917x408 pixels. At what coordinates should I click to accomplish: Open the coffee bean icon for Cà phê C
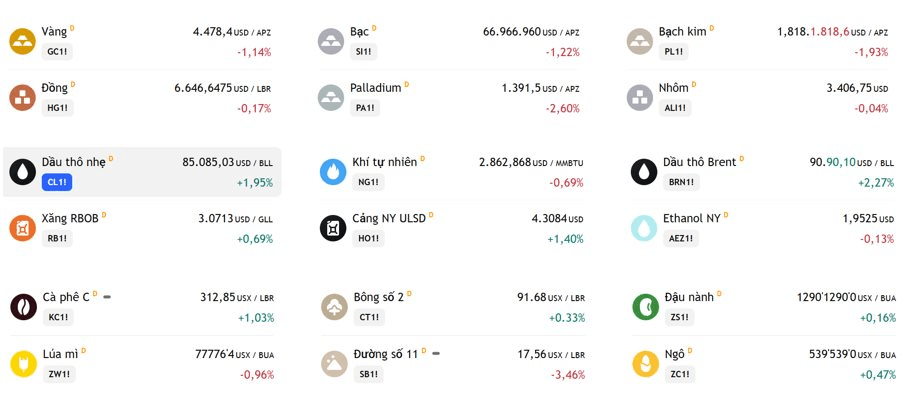point(23,307)
